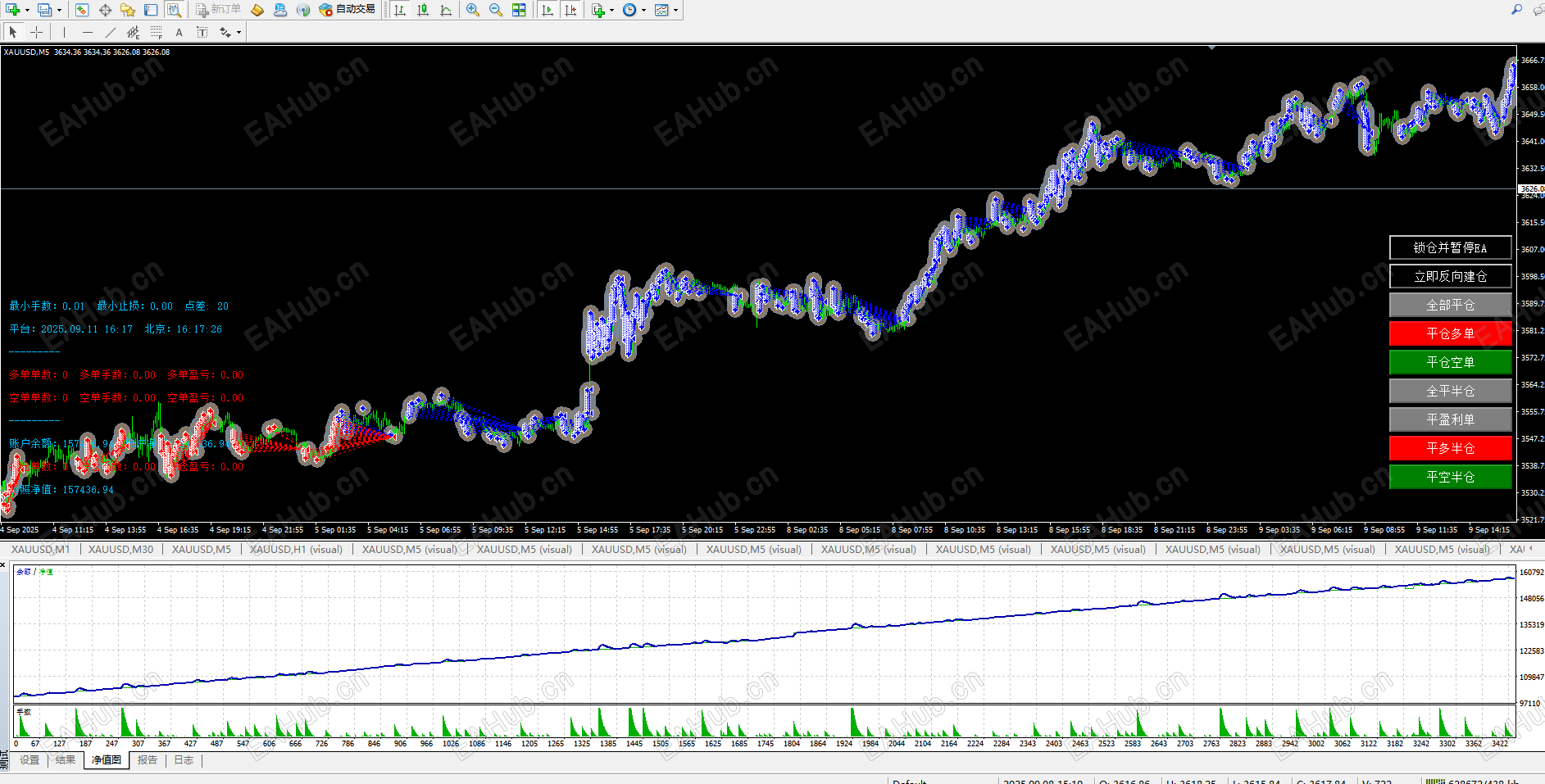Toggle the Auto Scroll chart button
The image size is (1545, 784).
click(x=548, y=10)
